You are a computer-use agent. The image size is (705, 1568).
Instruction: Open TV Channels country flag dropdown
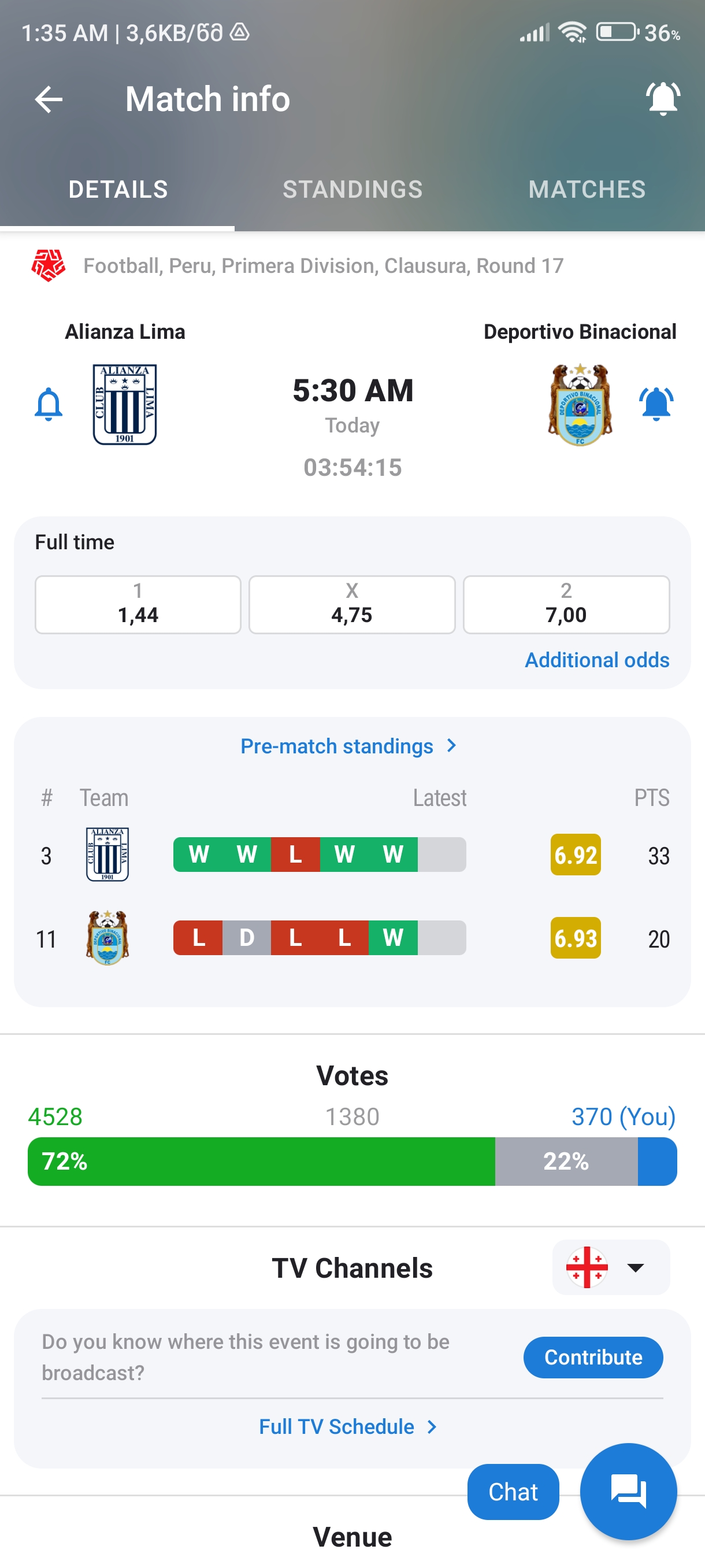(x=611, y=1267)
